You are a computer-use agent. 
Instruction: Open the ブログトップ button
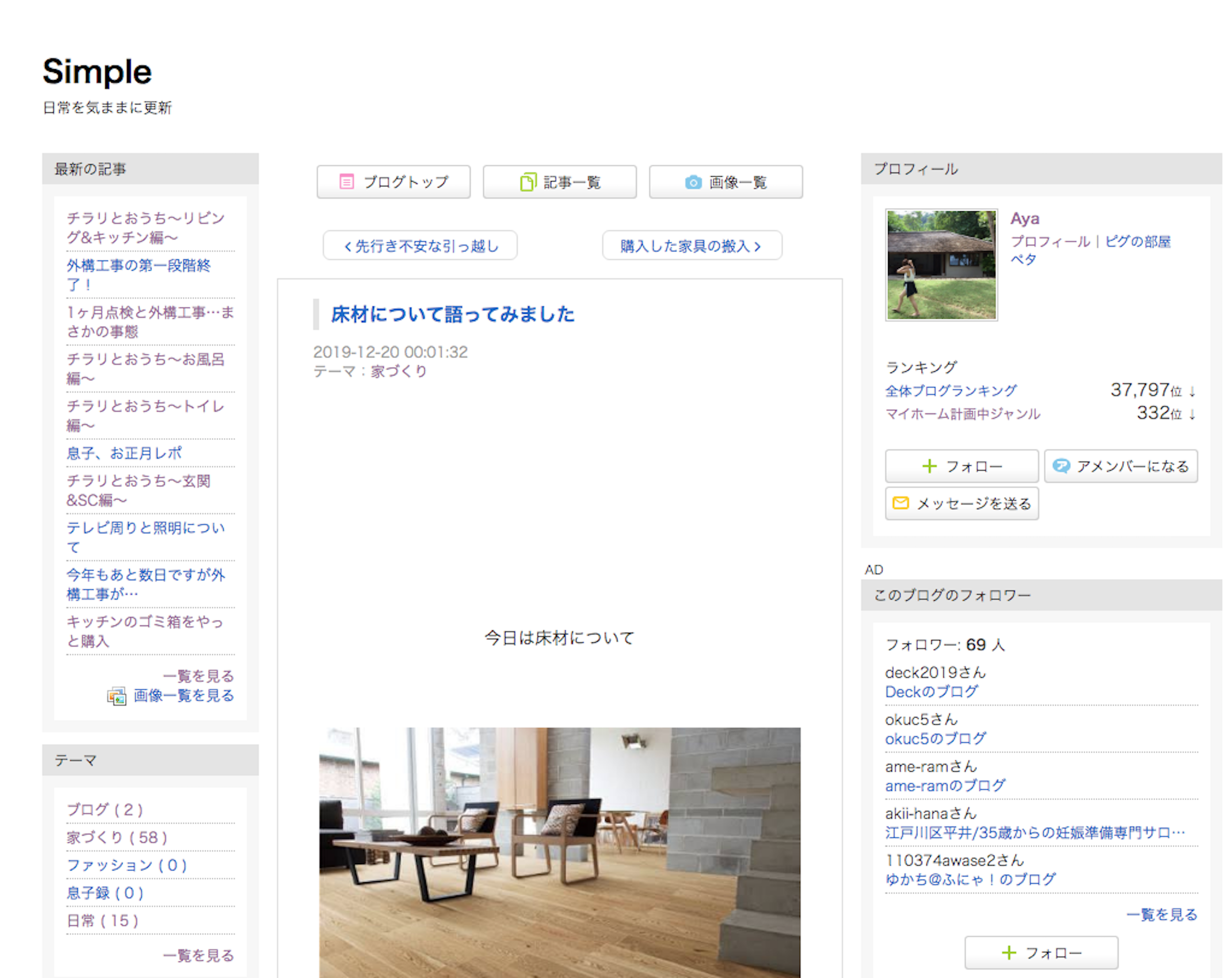[394, 182]
